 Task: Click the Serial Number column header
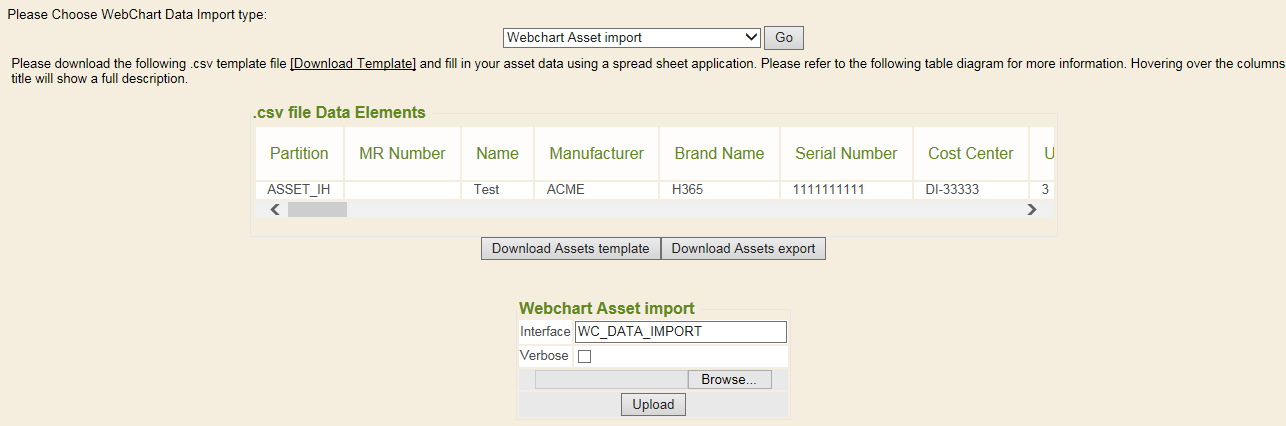tap(846, 153)
